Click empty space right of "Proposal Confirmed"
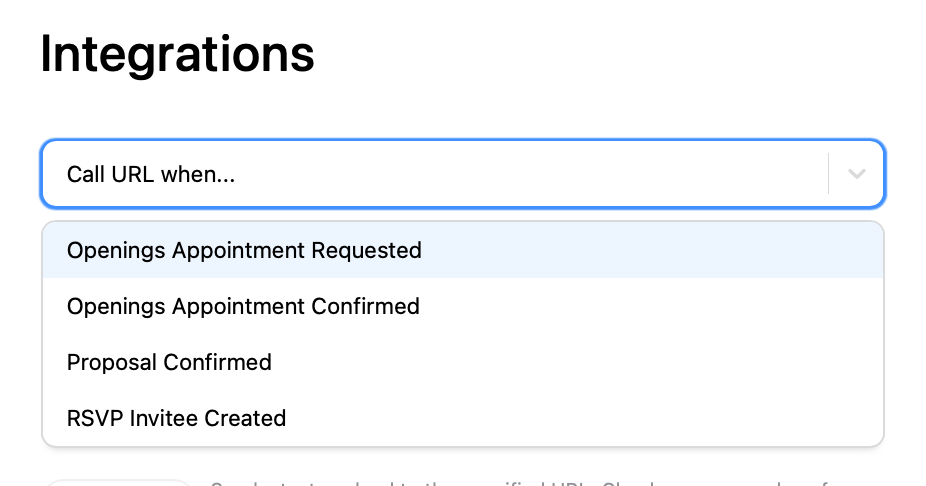926x486 pixels. coord(600,362)
